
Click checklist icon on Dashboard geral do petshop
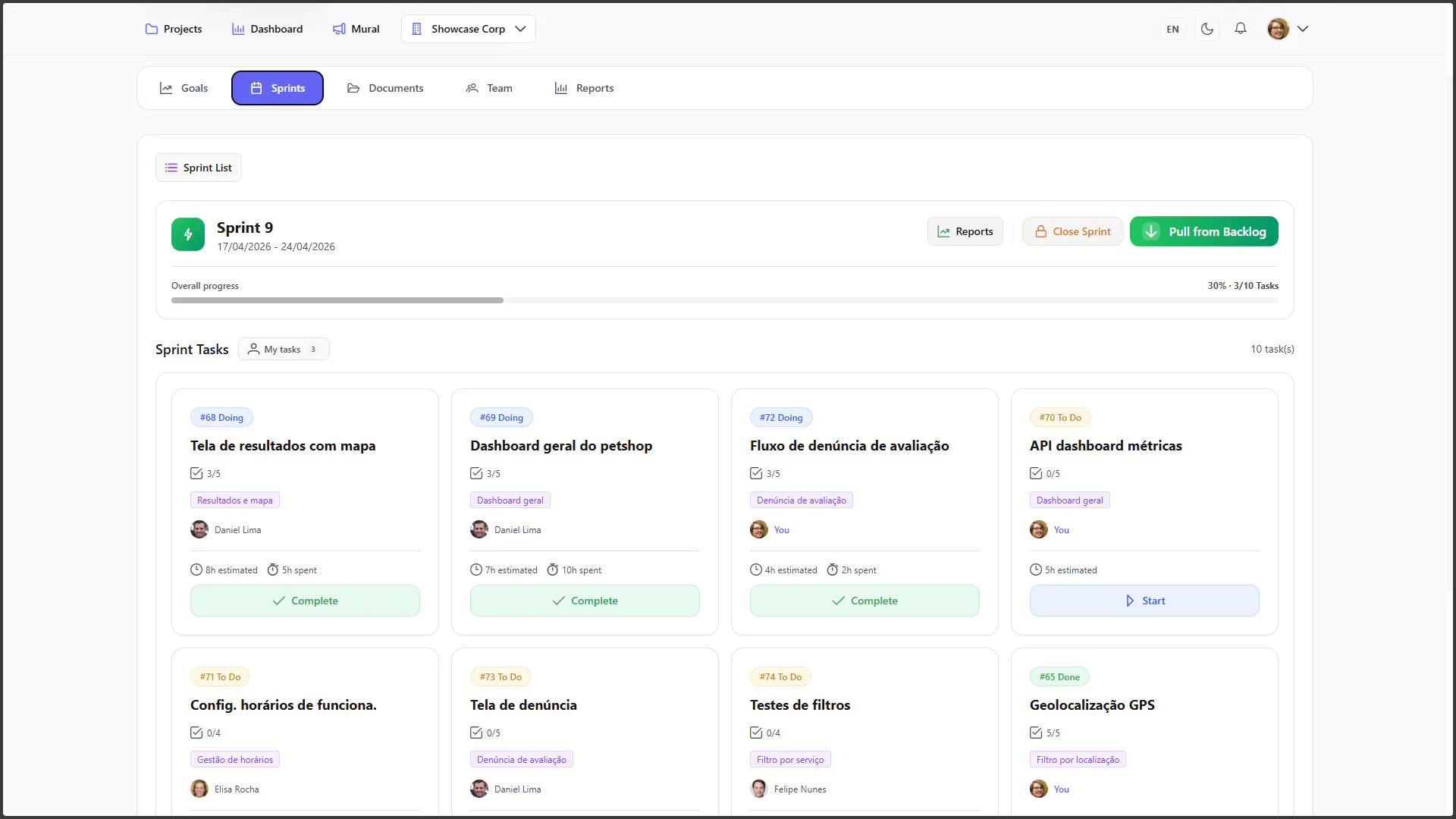click(x=476, y=473)
